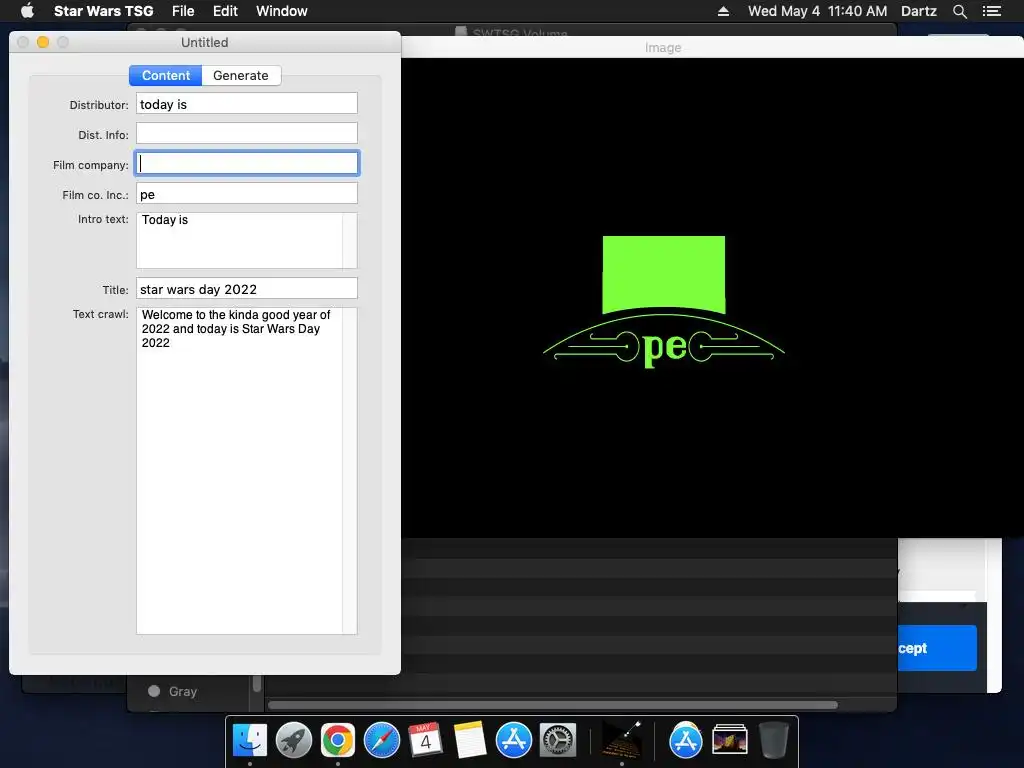The image size is (1024, 768).
Task: Click the Text crawl scrollbar track
Action: point(350,471)
